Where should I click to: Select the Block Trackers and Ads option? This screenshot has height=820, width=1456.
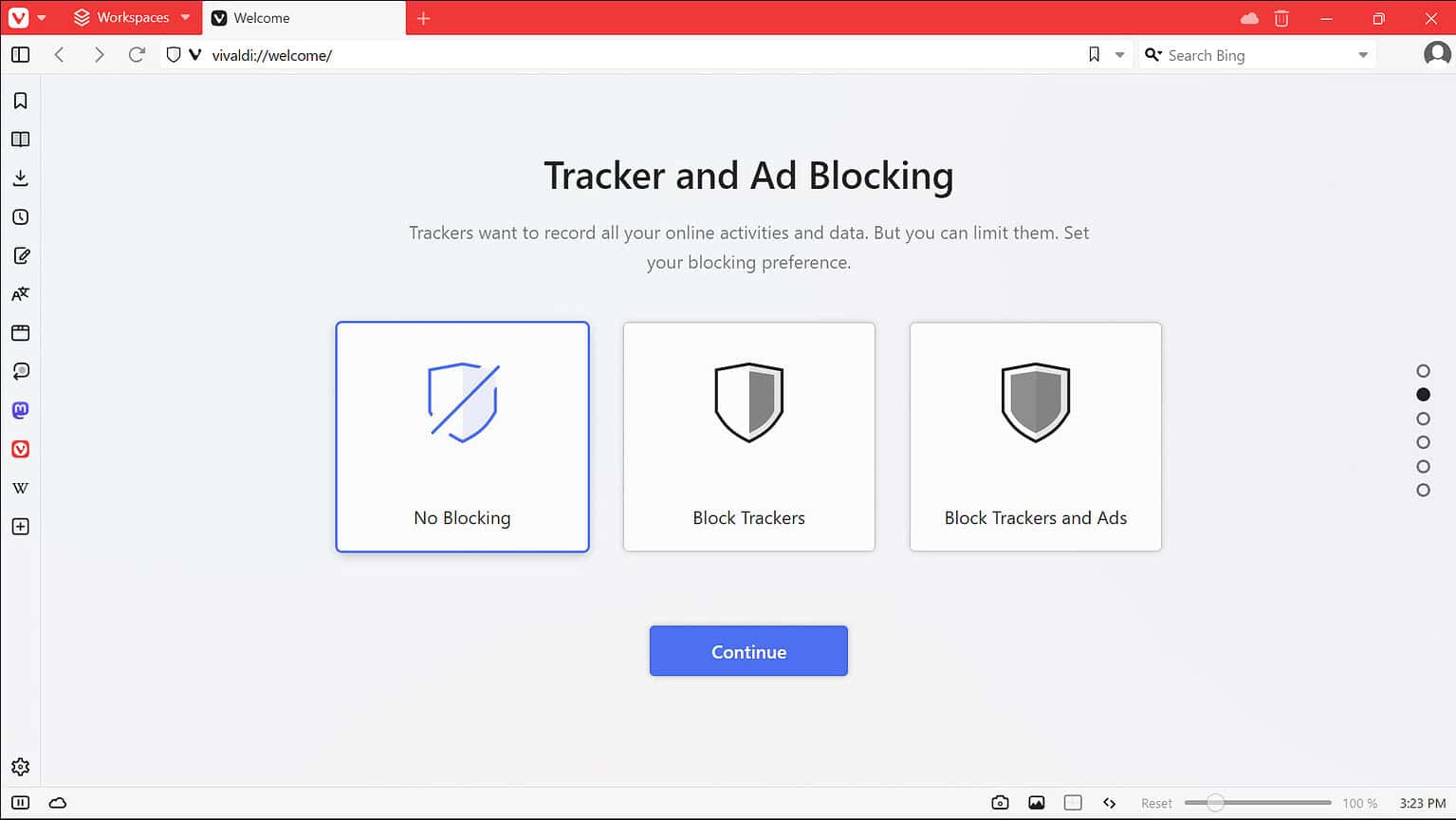coord(1035,437)
